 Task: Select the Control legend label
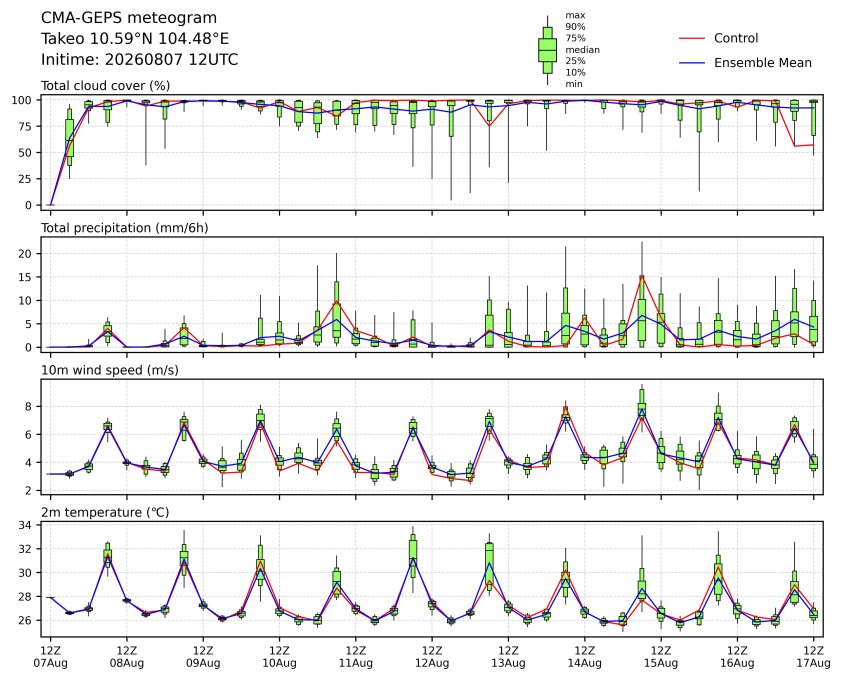[x=736, y=39]
